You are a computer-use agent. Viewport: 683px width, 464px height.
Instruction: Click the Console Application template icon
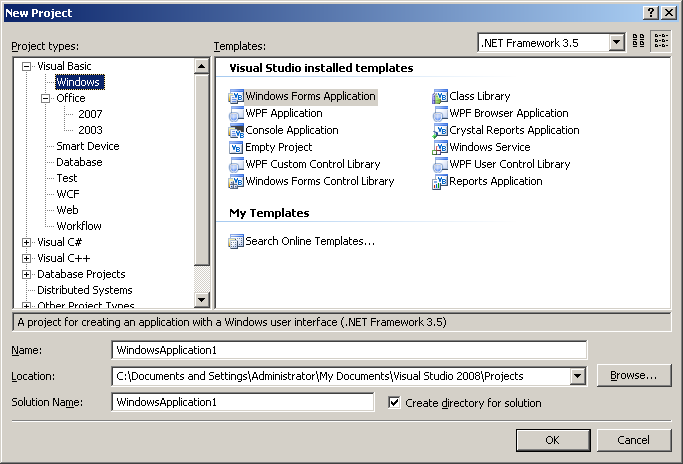point(236,131)
